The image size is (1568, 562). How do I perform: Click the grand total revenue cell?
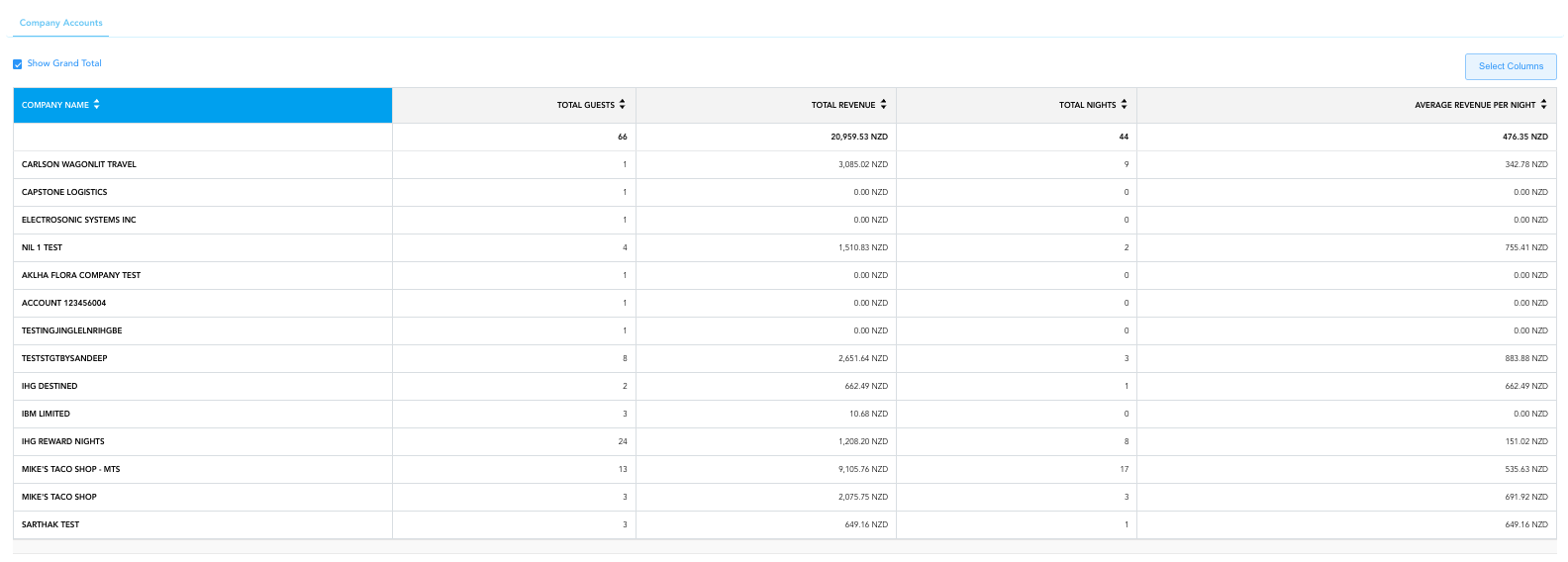(859, 137)
